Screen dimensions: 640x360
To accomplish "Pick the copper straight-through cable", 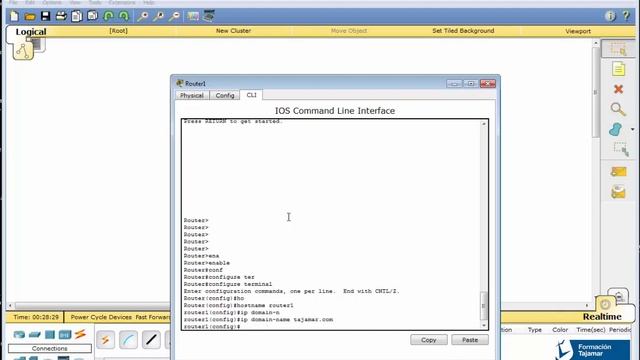I will tap(151, 340).
